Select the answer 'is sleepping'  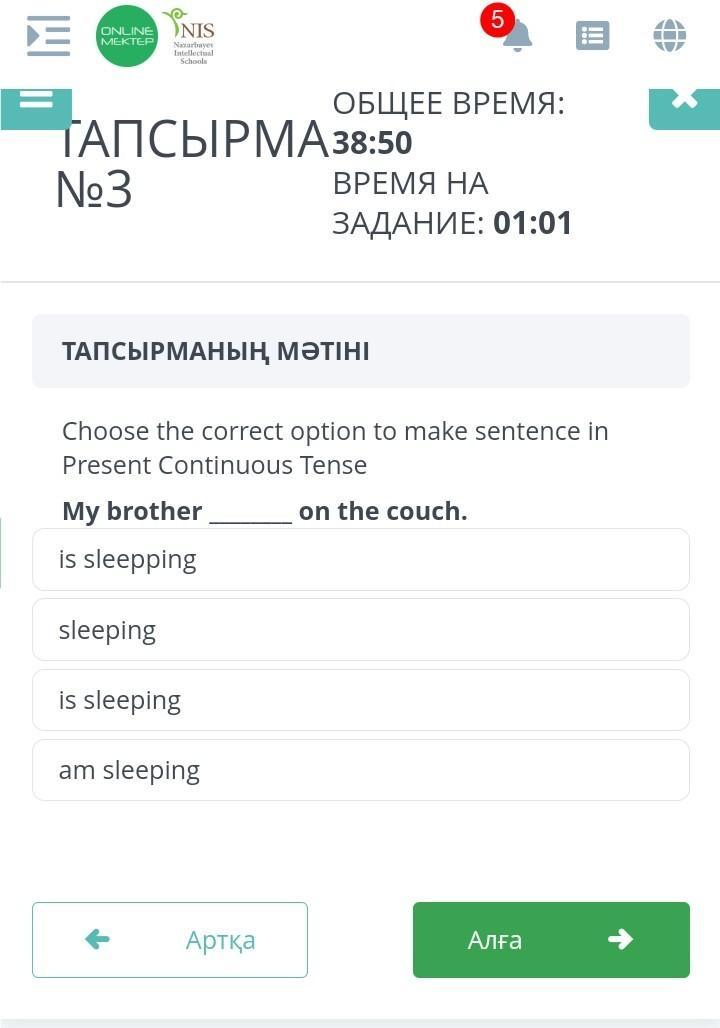click(360, 559)
